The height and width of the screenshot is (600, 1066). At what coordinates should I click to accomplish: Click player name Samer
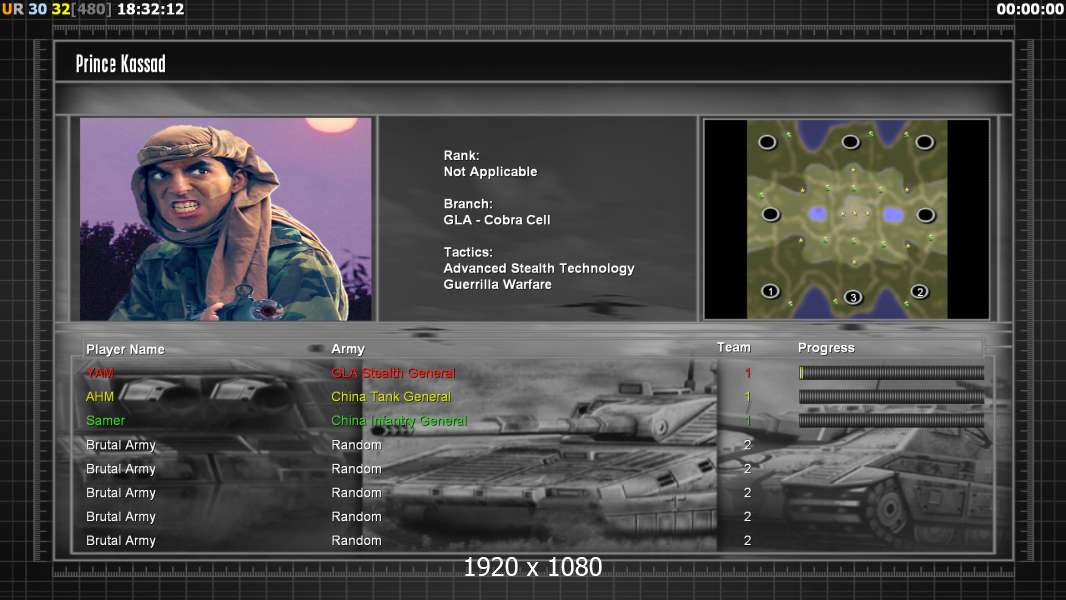(x=105, y=421)
